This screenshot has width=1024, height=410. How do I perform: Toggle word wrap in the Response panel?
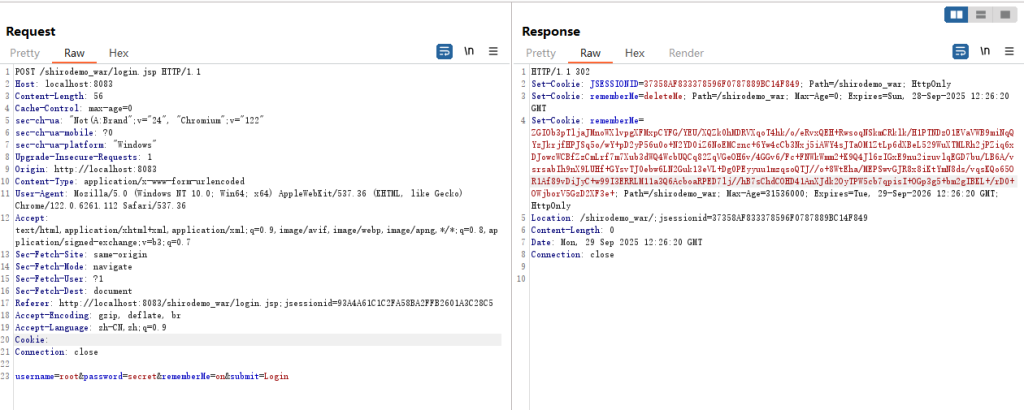point(961,51)
